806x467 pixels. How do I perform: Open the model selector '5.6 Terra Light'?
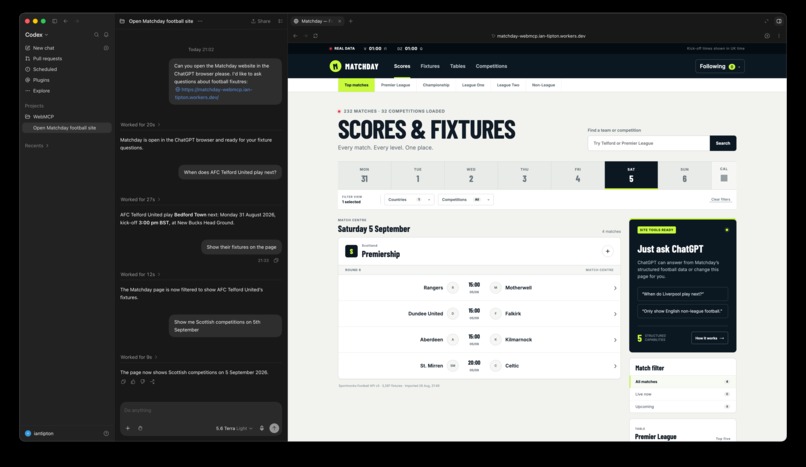[x=234, y=428]
